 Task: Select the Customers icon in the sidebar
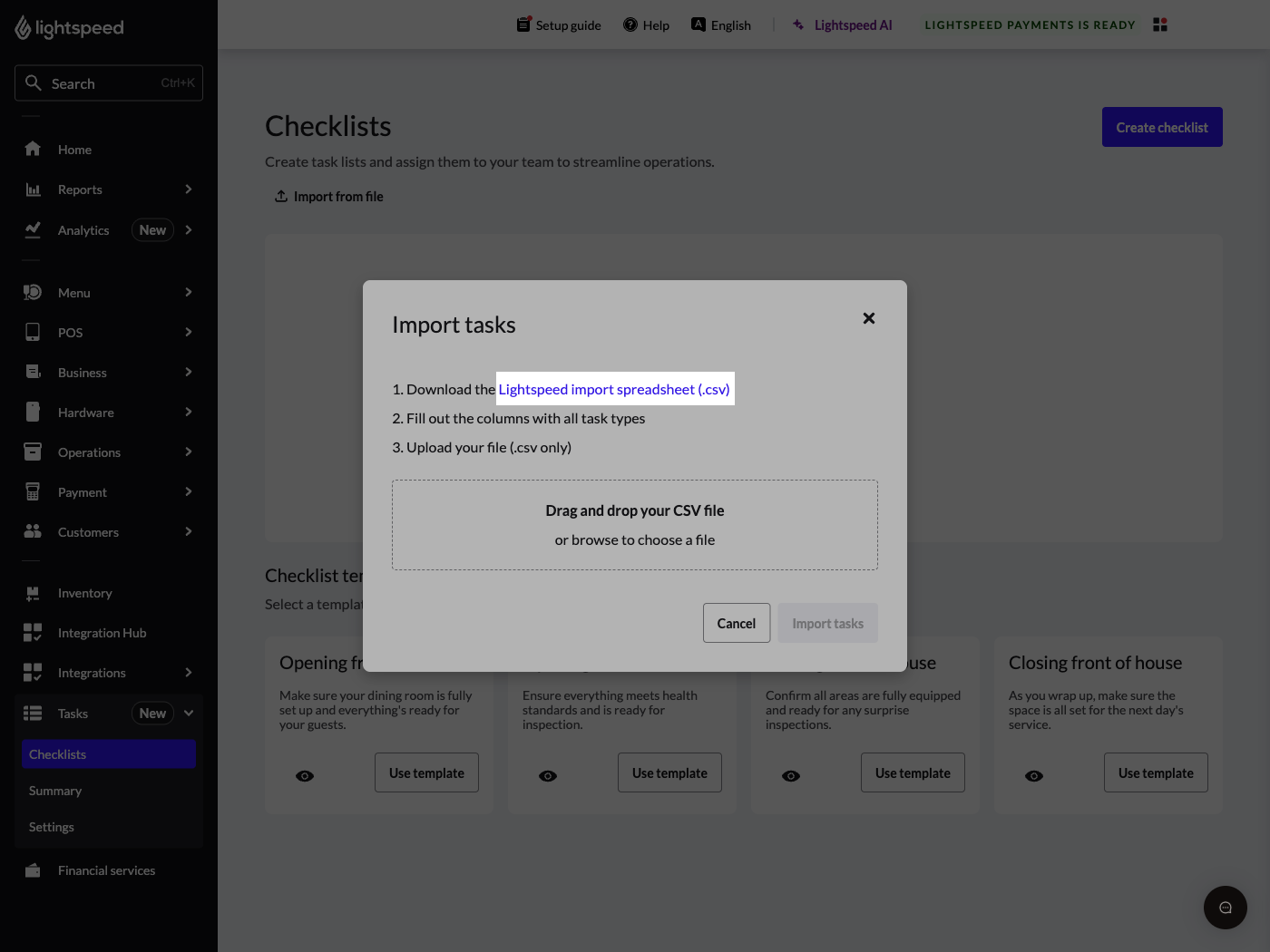pos(33,531)
